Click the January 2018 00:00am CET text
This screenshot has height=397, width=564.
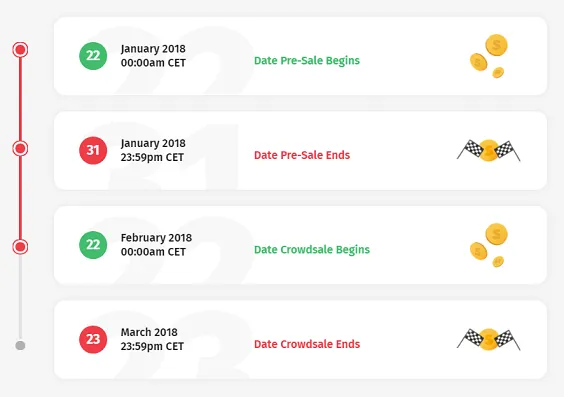click(153, 56)
